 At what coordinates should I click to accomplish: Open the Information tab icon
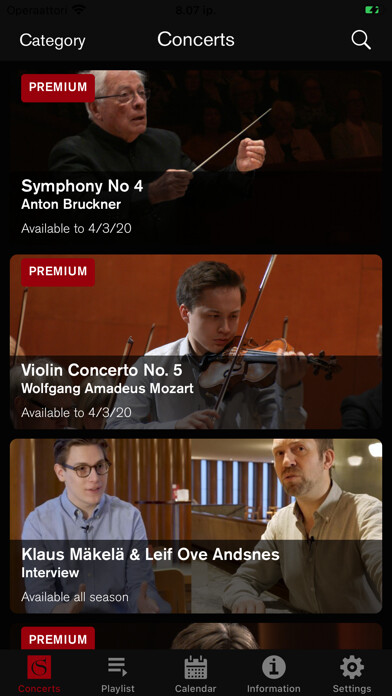[273, 667]
